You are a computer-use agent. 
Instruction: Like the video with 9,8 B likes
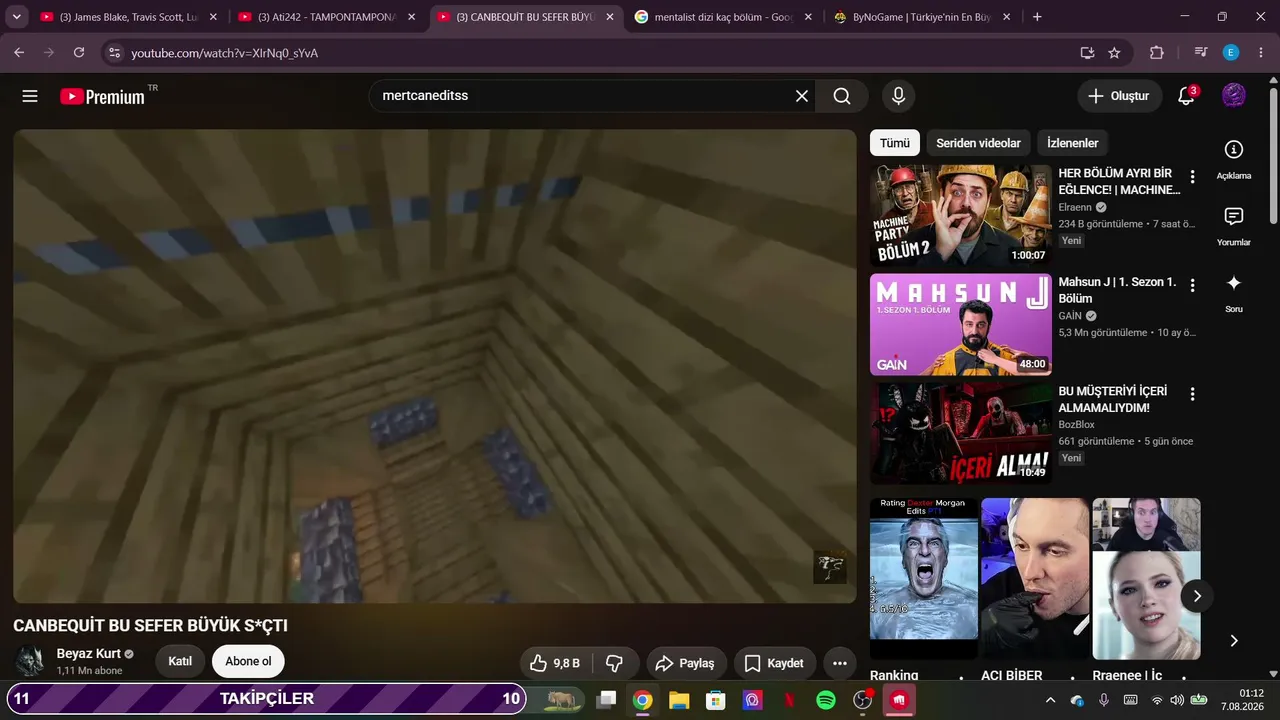pyautogui.click(x=556, y=663)
